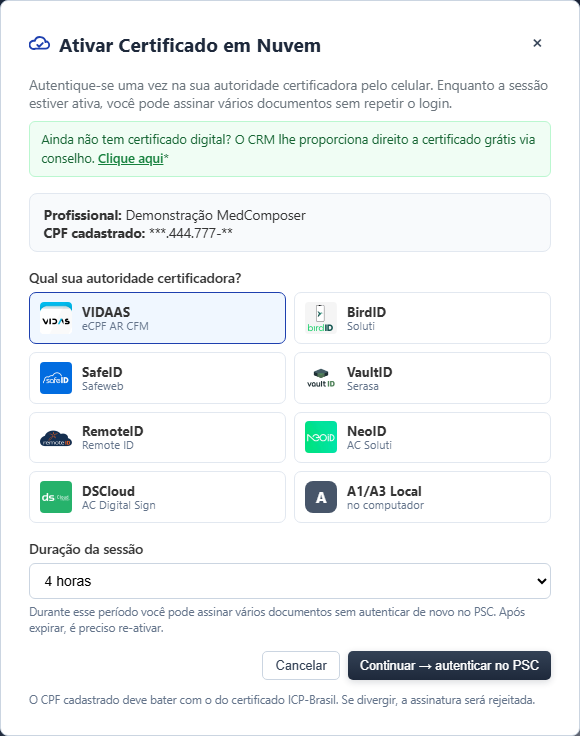Image resolution: width=580 pixels, height=736 pixels.
Task: Click the VaultID logo icon
Action: point(321,378)
